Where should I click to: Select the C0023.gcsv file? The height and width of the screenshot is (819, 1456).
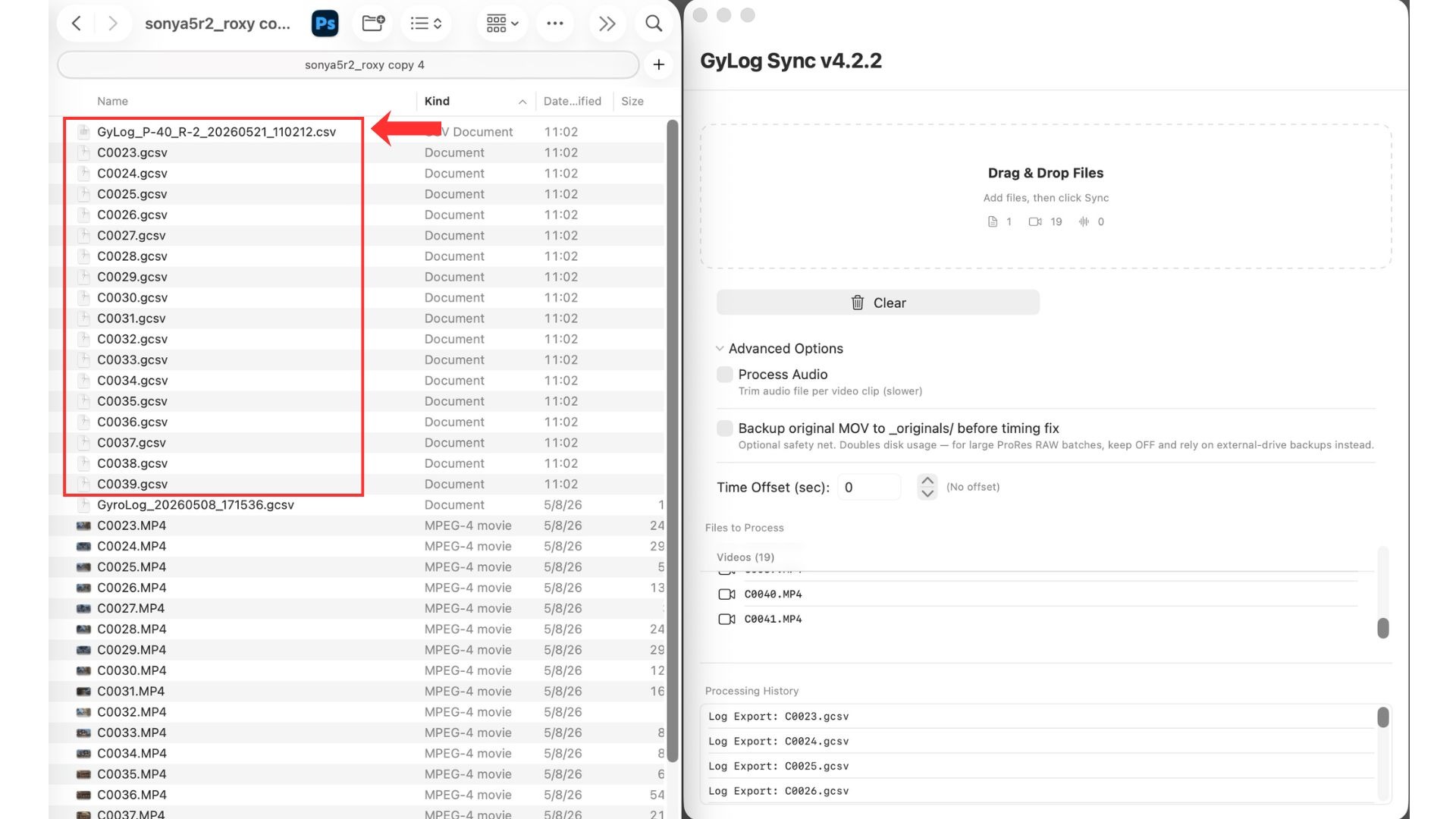point(132,152)
